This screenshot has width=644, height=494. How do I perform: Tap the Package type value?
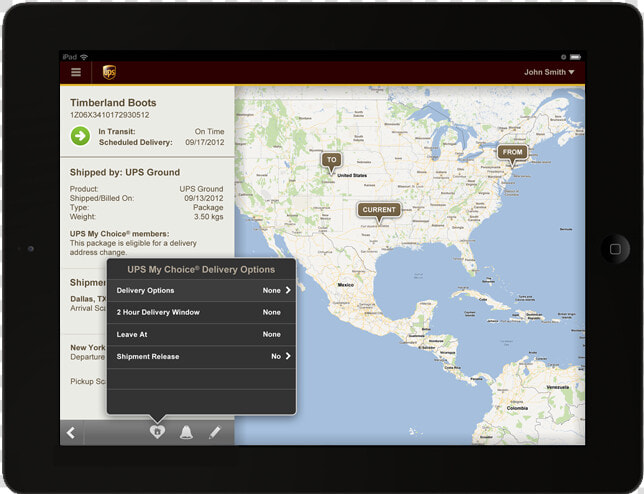(x=208, y=208)
